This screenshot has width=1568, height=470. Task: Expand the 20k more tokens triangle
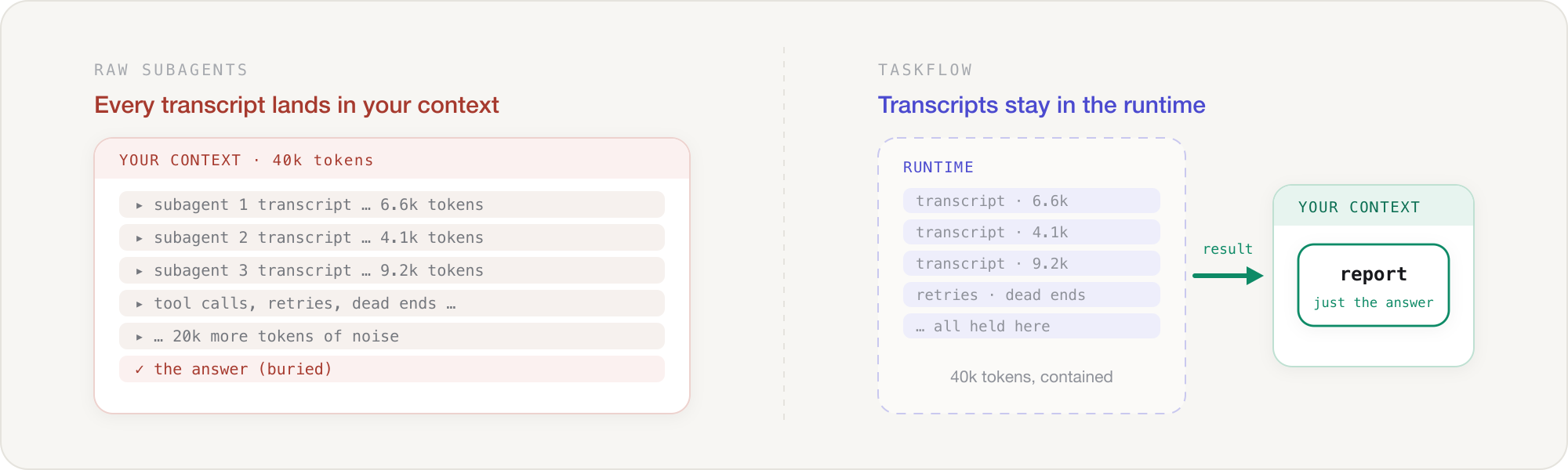[x=139, y=337]
